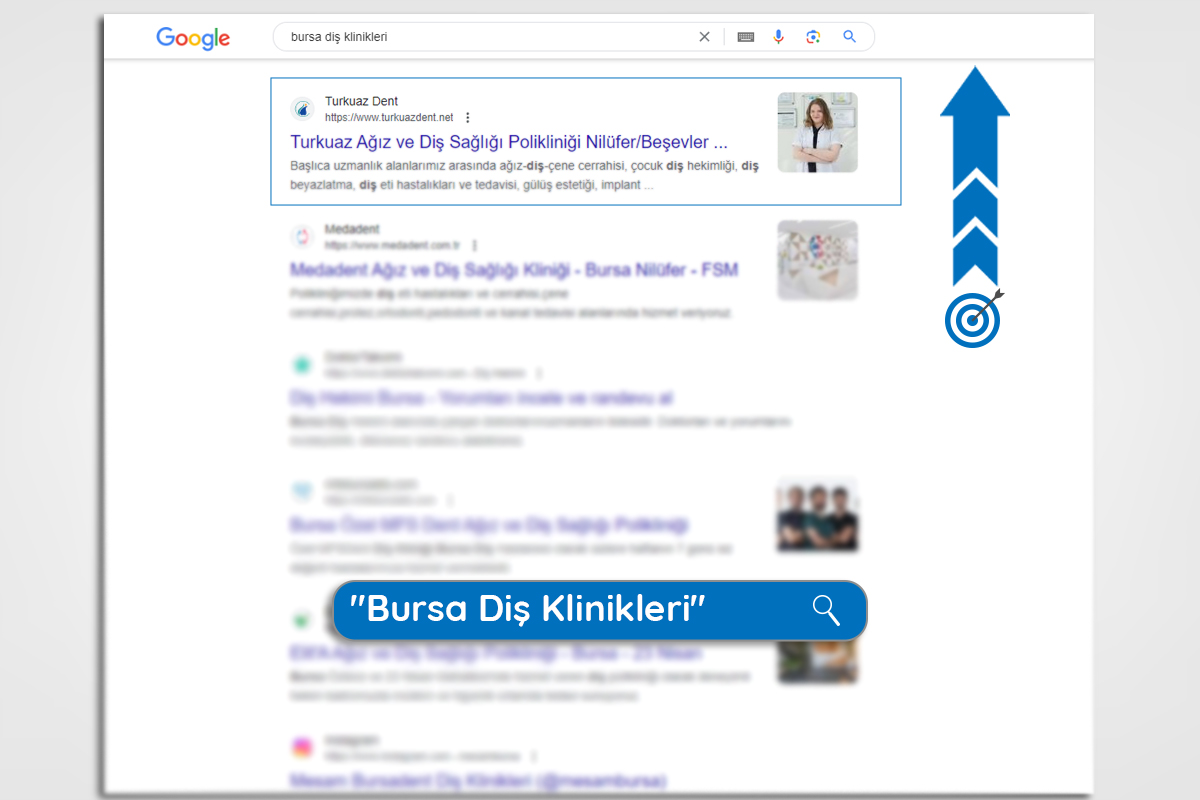Click the Instagram result favicon

(x=302, y=747)
